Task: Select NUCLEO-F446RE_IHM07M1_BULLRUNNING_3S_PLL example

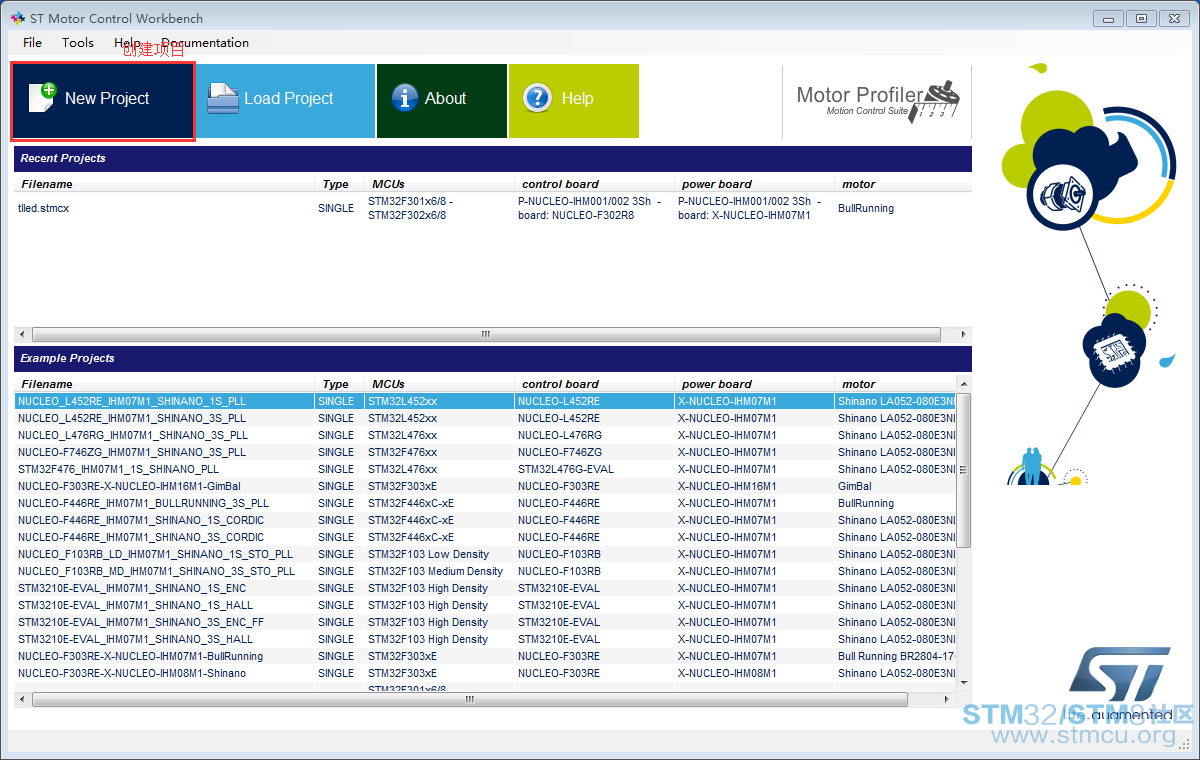Action: 486,503
